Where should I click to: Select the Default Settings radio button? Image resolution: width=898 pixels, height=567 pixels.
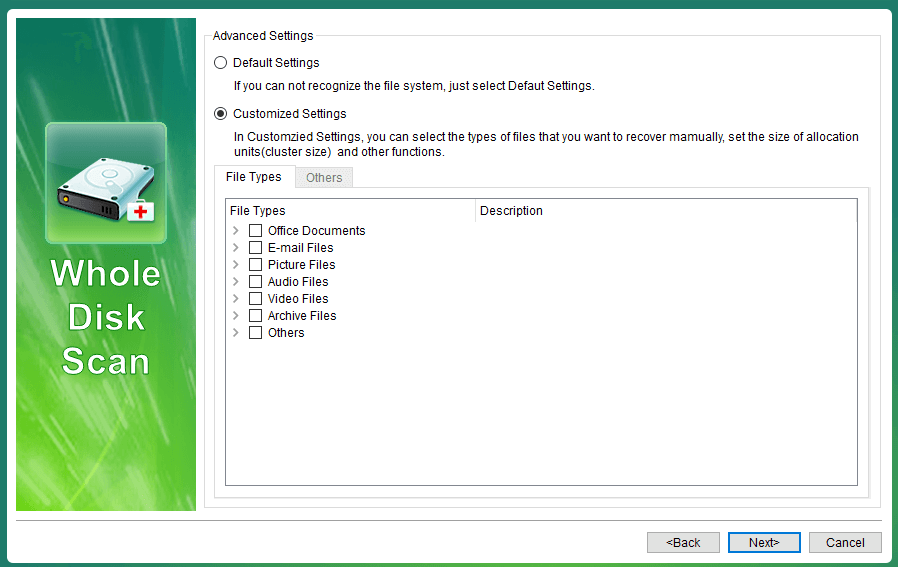tap(220, 62)
